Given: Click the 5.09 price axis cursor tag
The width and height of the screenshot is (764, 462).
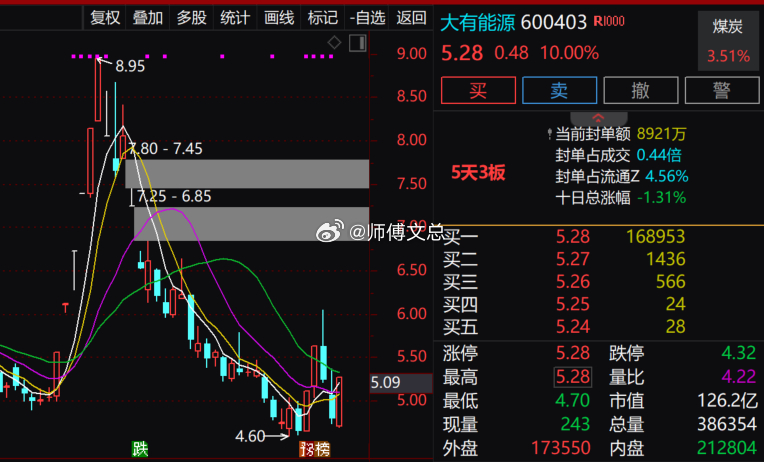Looking at the screenshot, I should click(401, 383).
